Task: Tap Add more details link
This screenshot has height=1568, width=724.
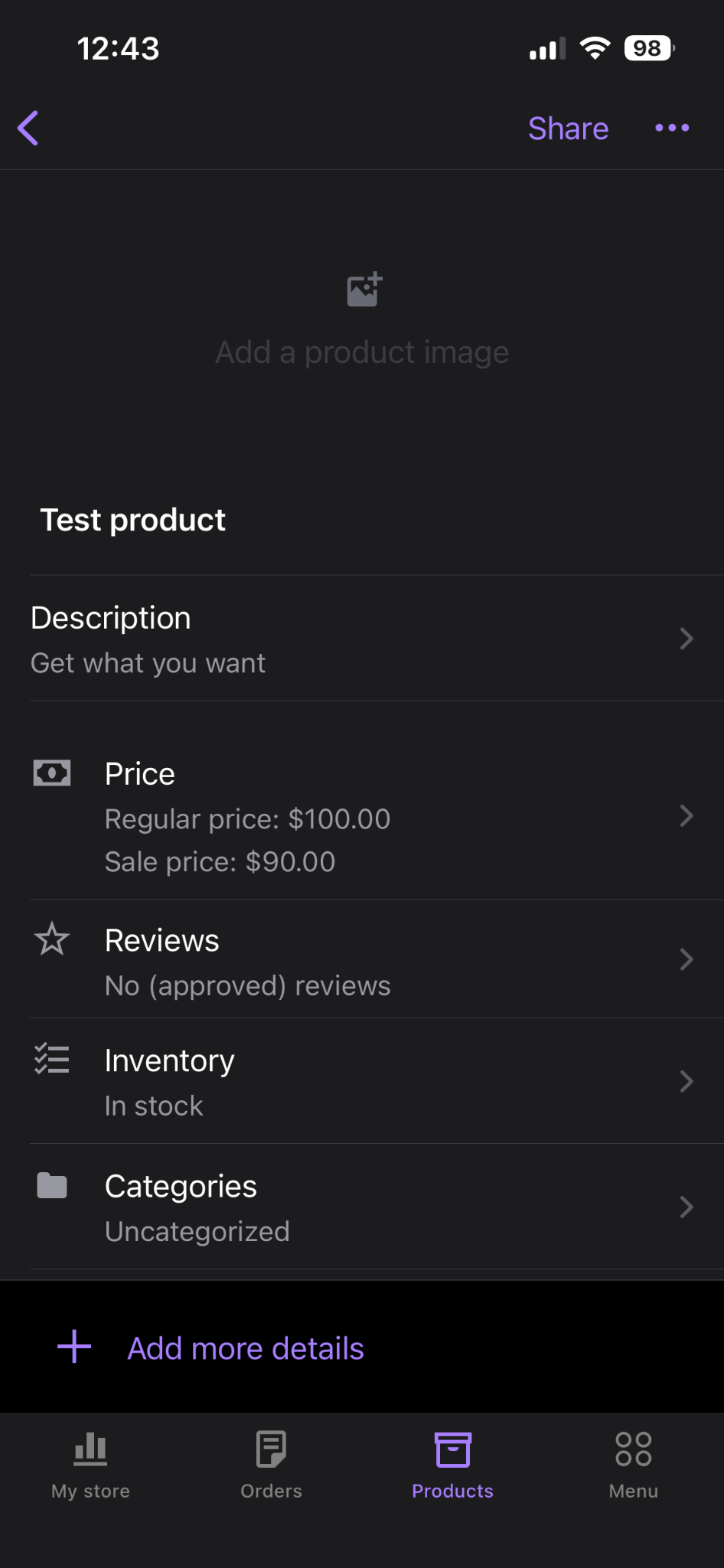Action: pyautogui.click(x=246, y=1348)
